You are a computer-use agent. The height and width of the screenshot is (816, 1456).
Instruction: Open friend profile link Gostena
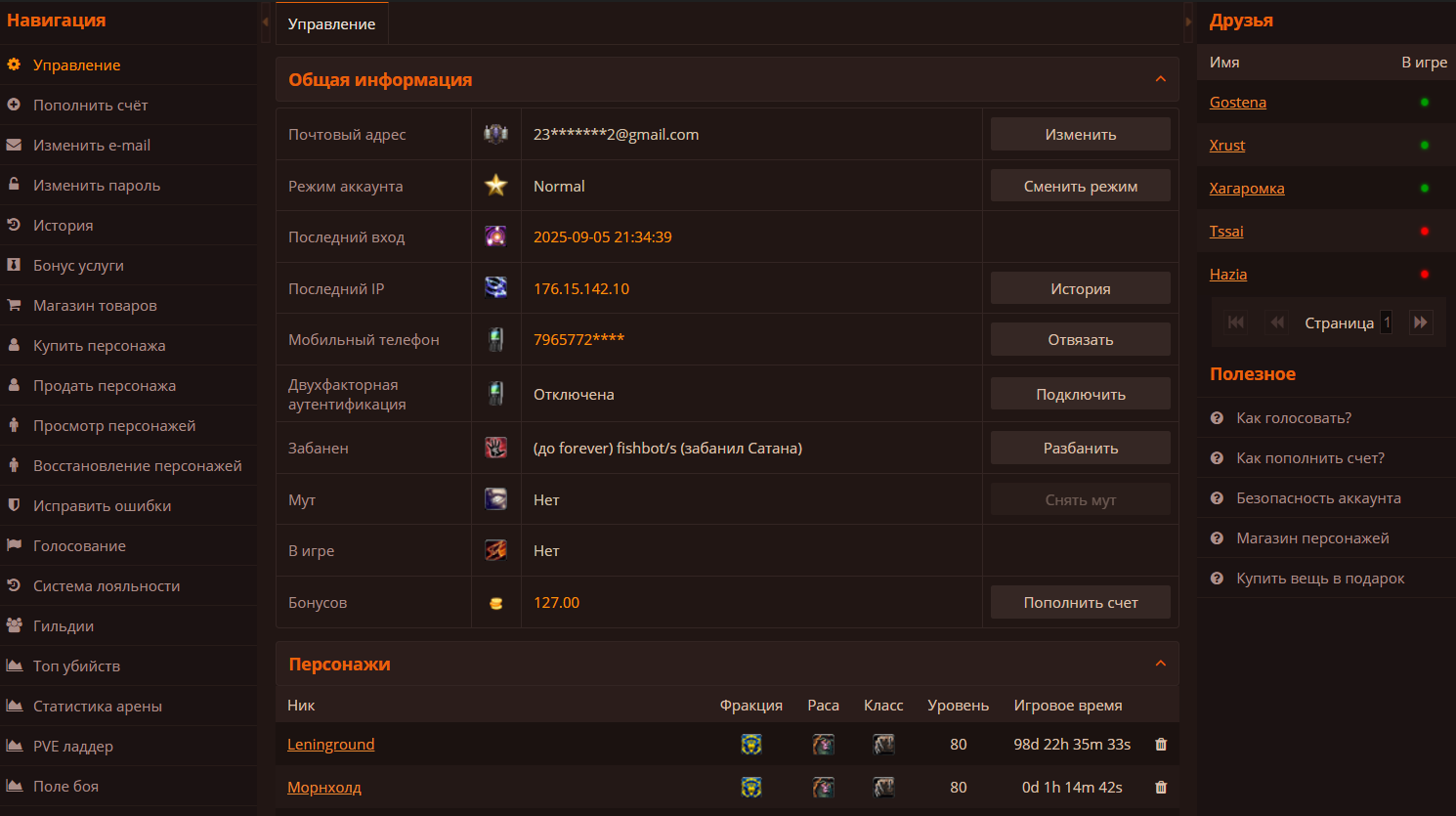tap(1237, 103)
